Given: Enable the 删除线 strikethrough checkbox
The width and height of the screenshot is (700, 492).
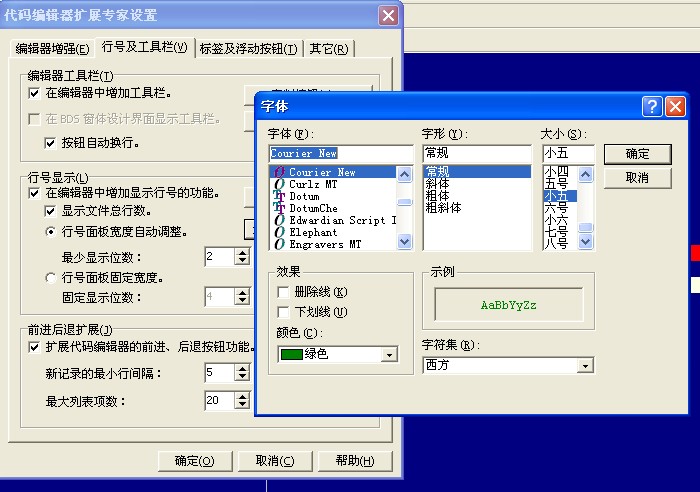Looking at the screenshot, I should tap(284, 292).
